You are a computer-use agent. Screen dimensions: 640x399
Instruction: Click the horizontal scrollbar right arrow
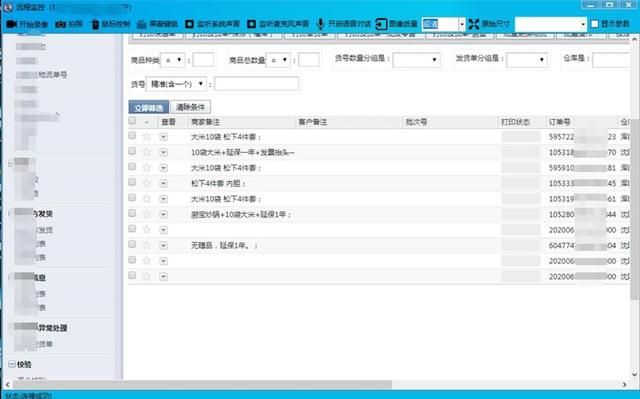coord(624,384)
